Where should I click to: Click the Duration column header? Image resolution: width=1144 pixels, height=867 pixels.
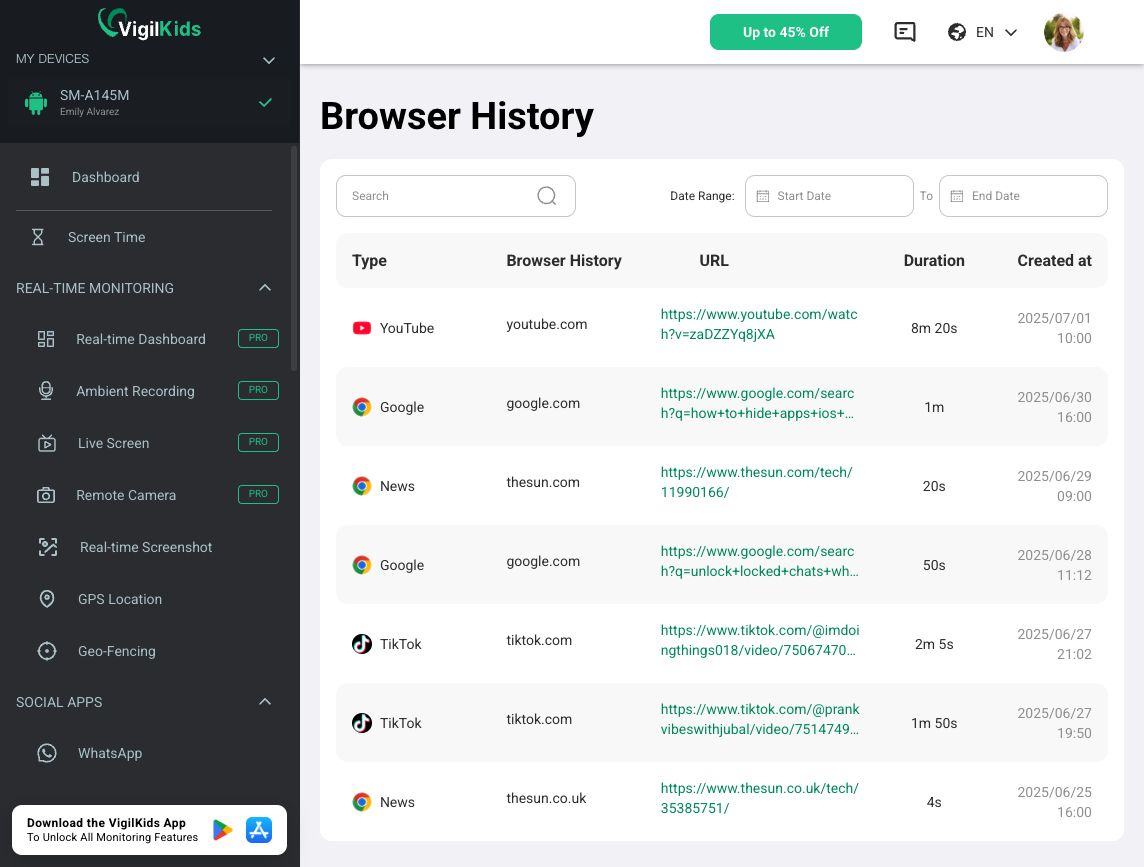(934, 261)
